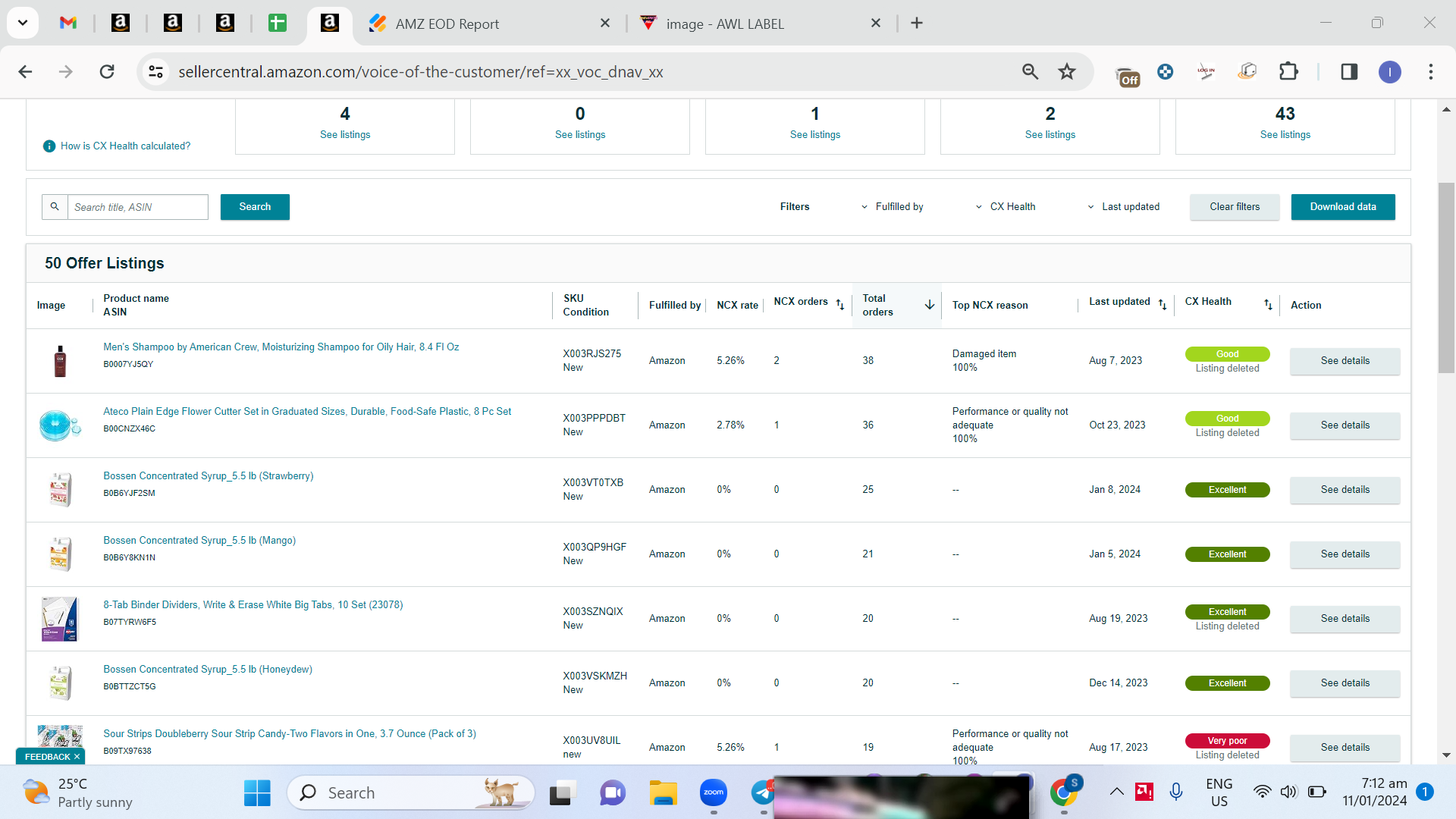Open the green plus pinned tab
This screenshot has height=819, width=1456.
pos(278,23)
